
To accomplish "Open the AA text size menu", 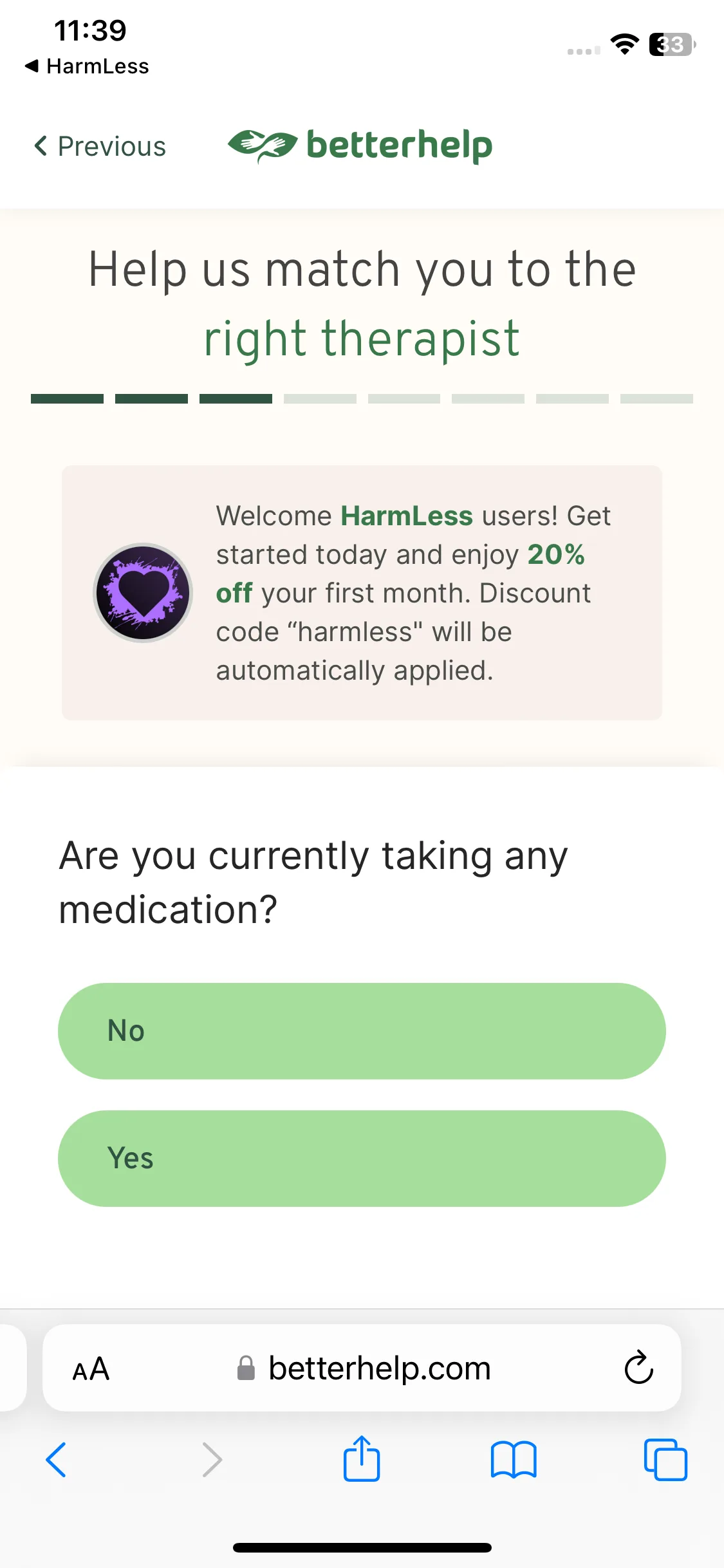I will pos(91,1368).
